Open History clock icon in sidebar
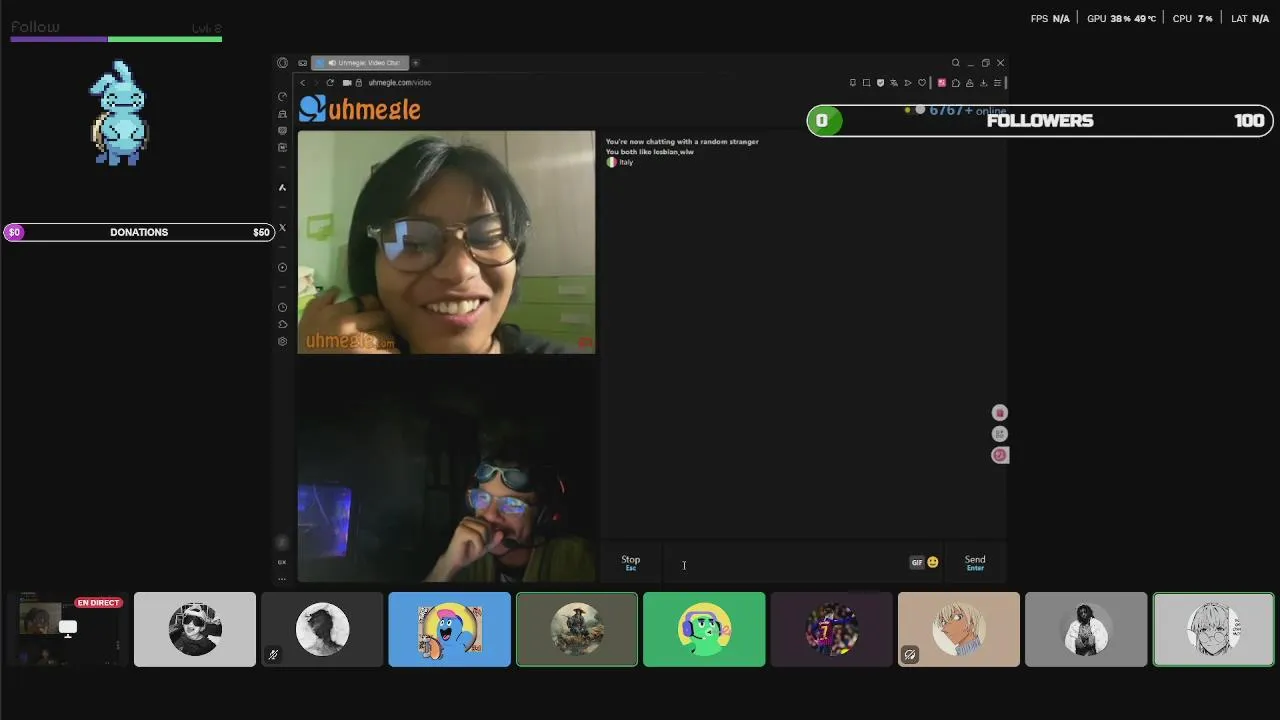Viewport: 1280px width, 720px height. pyautogui.click(x=282, y=307)
